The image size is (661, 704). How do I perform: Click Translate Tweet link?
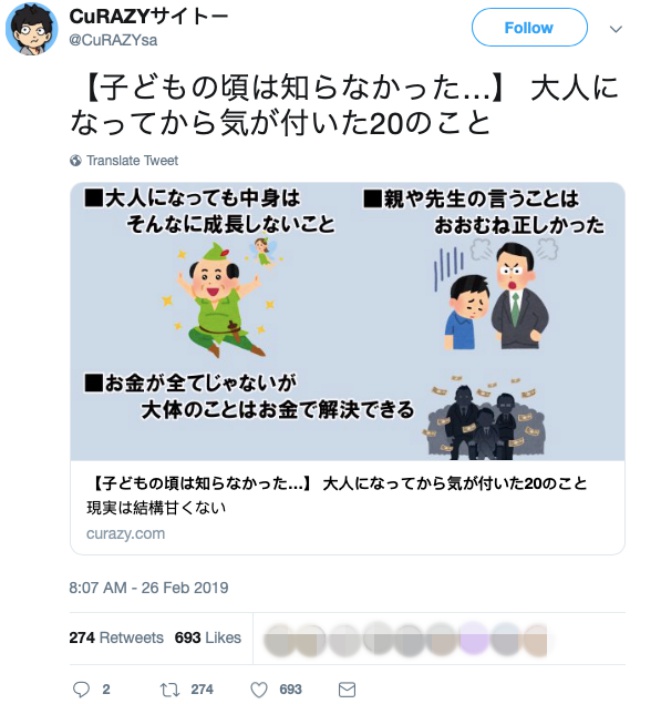[x=132, y=160]
